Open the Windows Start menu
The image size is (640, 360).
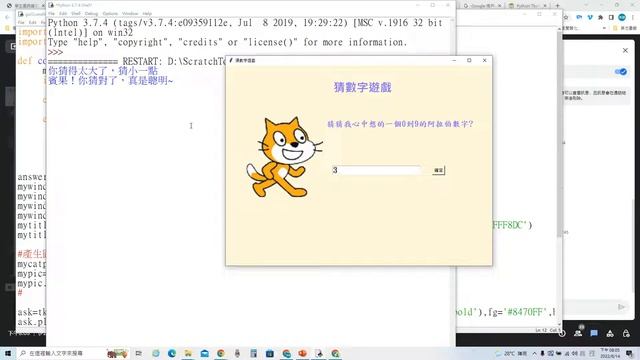coord(8,353)
